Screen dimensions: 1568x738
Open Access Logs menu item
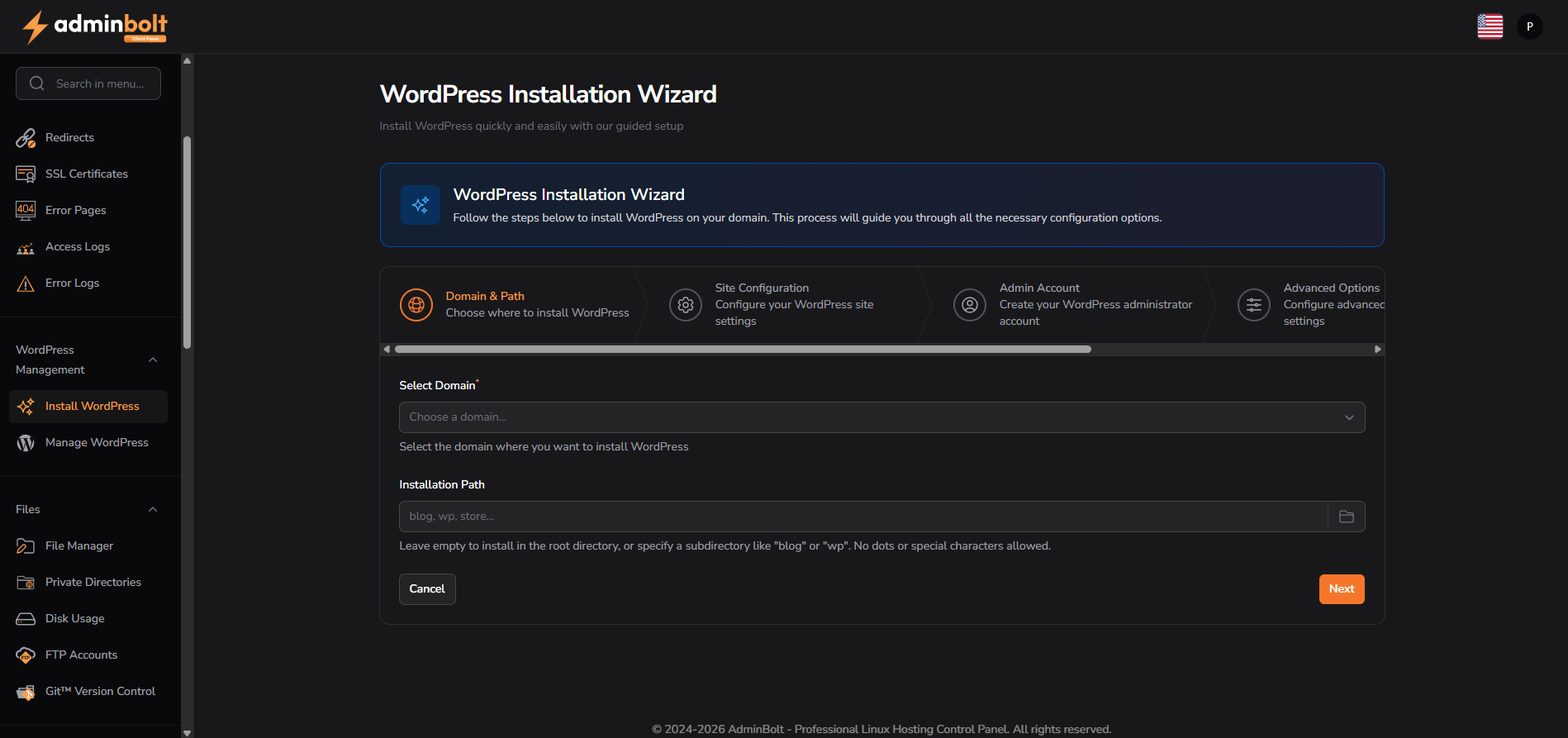[x=88, y=247]
